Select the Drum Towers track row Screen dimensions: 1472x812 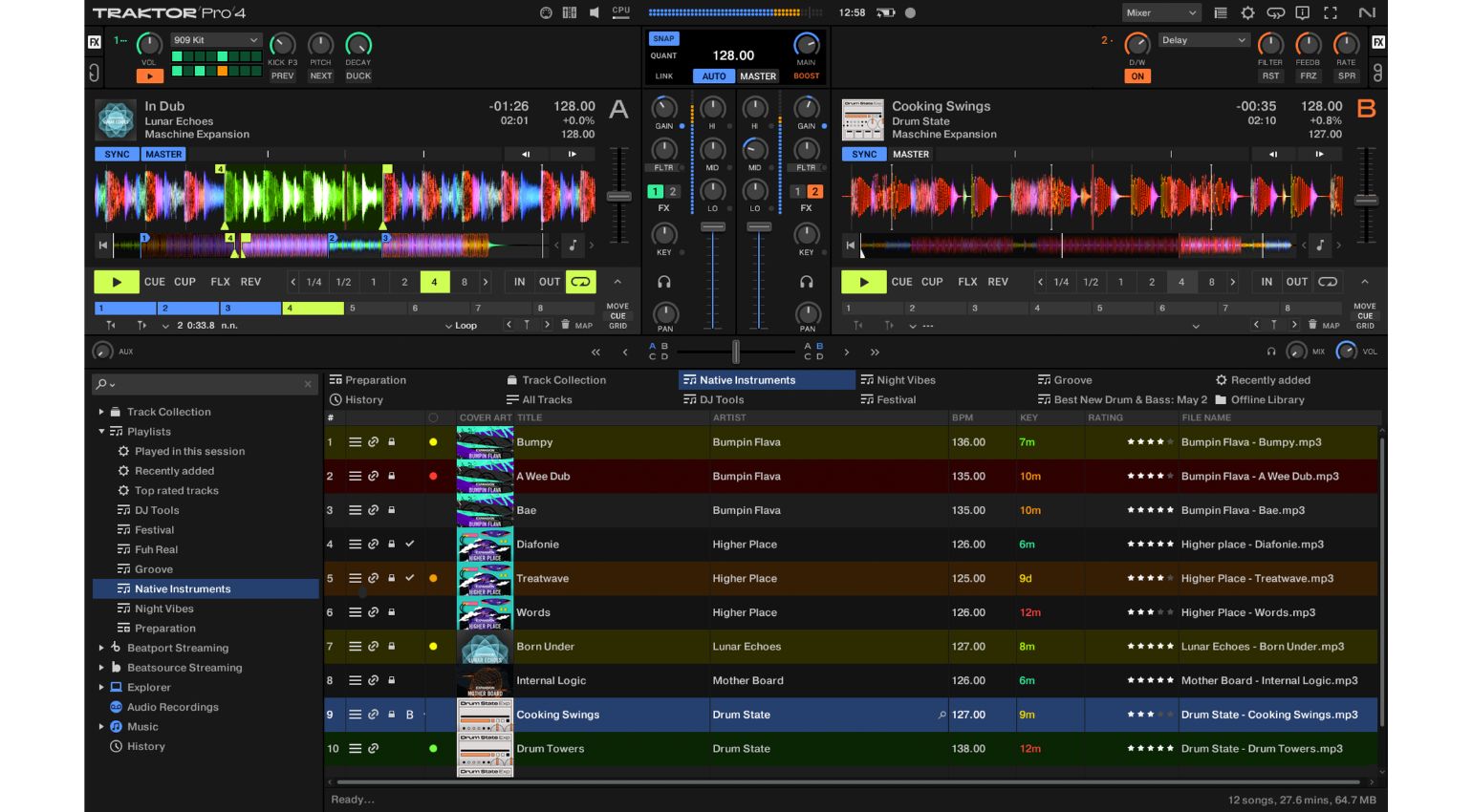coord(669,749)
